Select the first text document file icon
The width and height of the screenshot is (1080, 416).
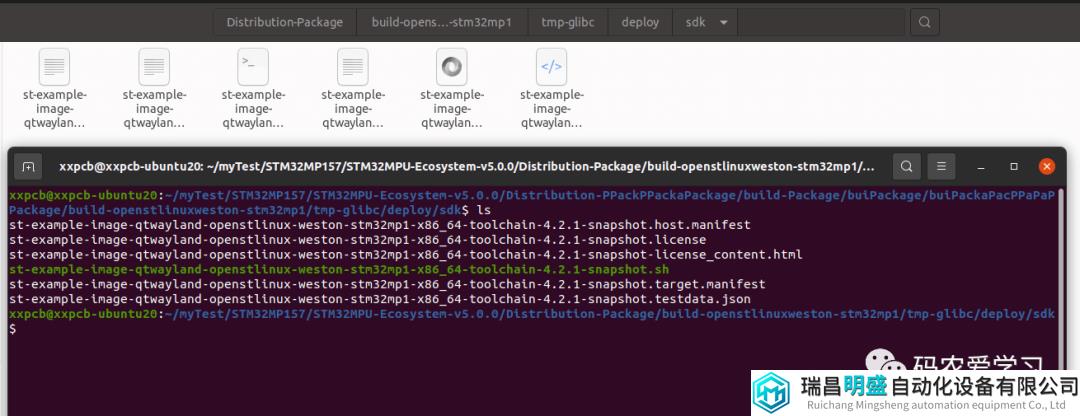[54, 67]
